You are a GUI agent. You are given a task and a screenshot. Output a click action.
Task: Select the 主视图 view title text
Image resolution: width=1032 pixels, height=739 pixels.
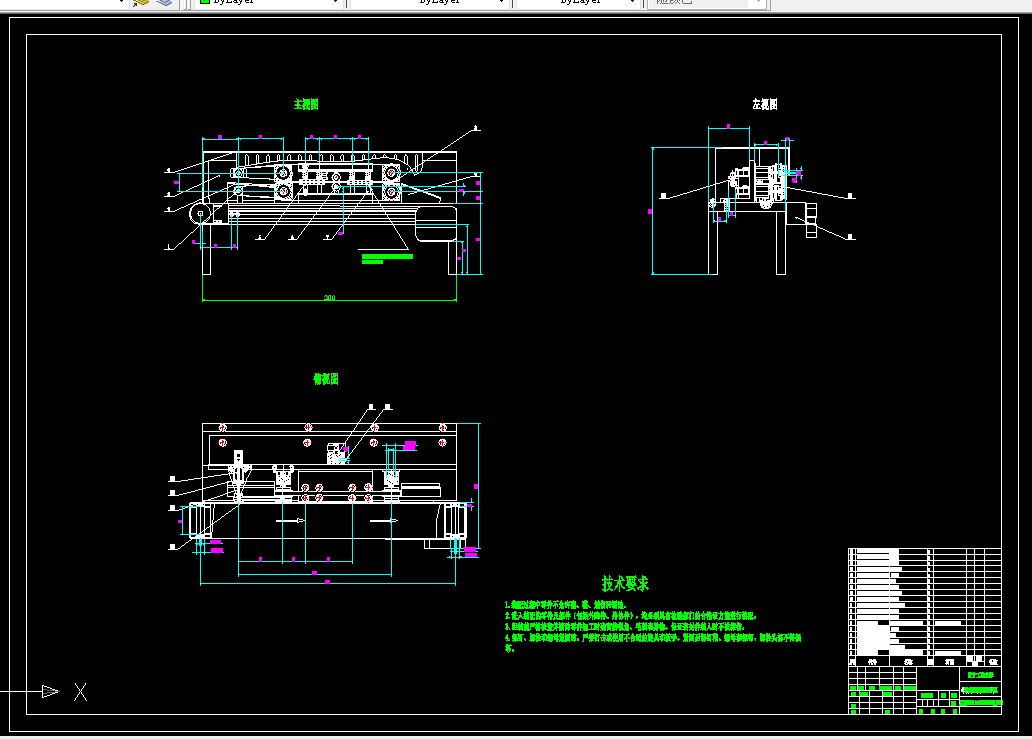click(306, 104)
